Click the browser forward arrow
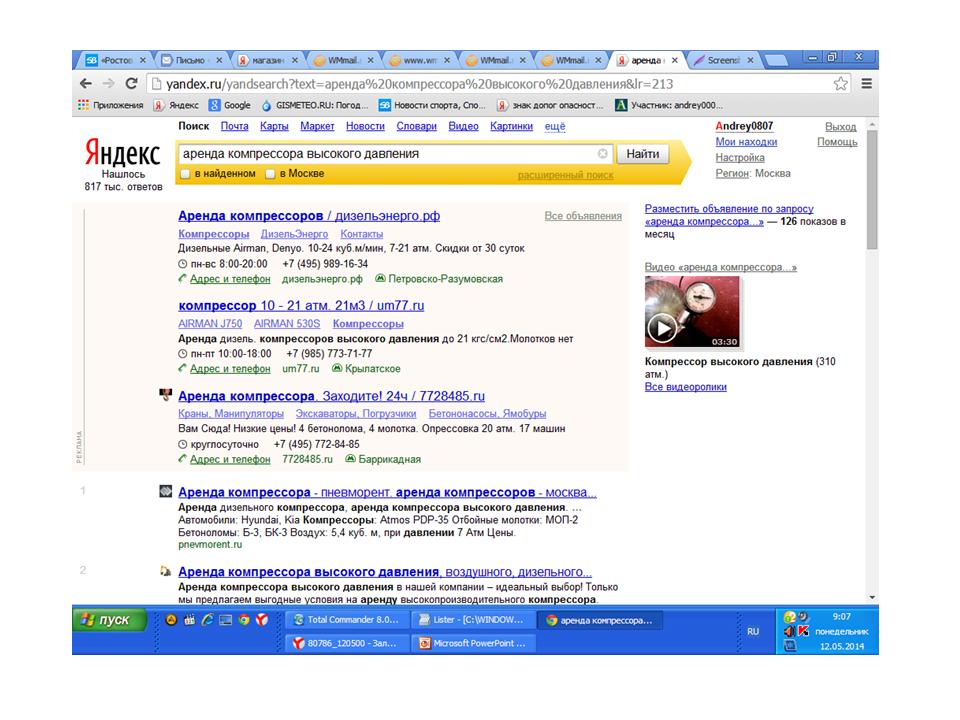The height and width of the screenshot is (720, 960). [x=108, y=84]
